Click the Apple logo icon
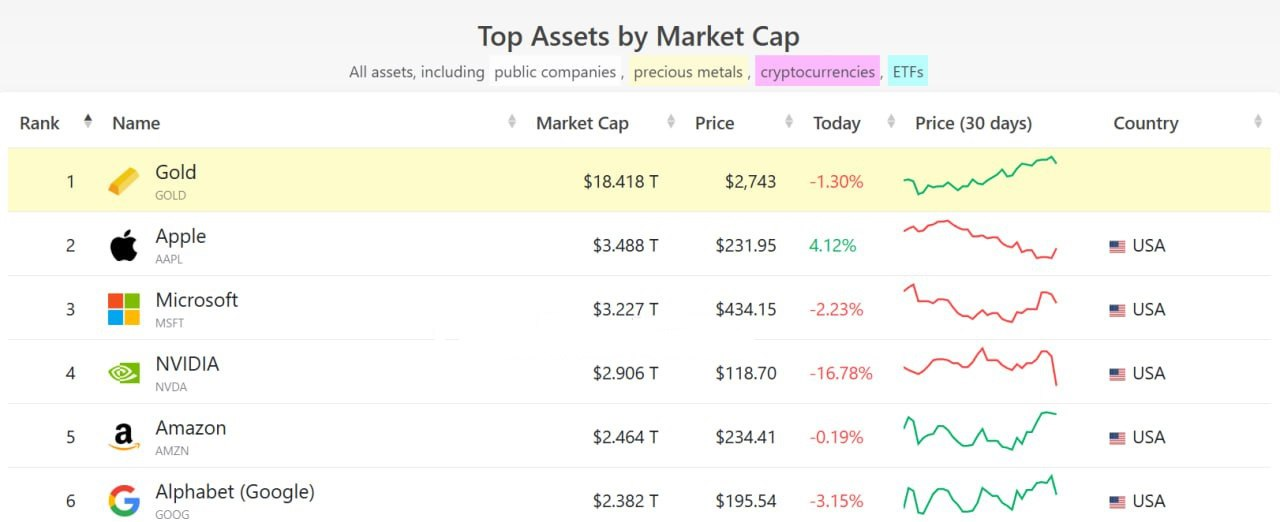The image size is (1280, 522). click(124, 245)
